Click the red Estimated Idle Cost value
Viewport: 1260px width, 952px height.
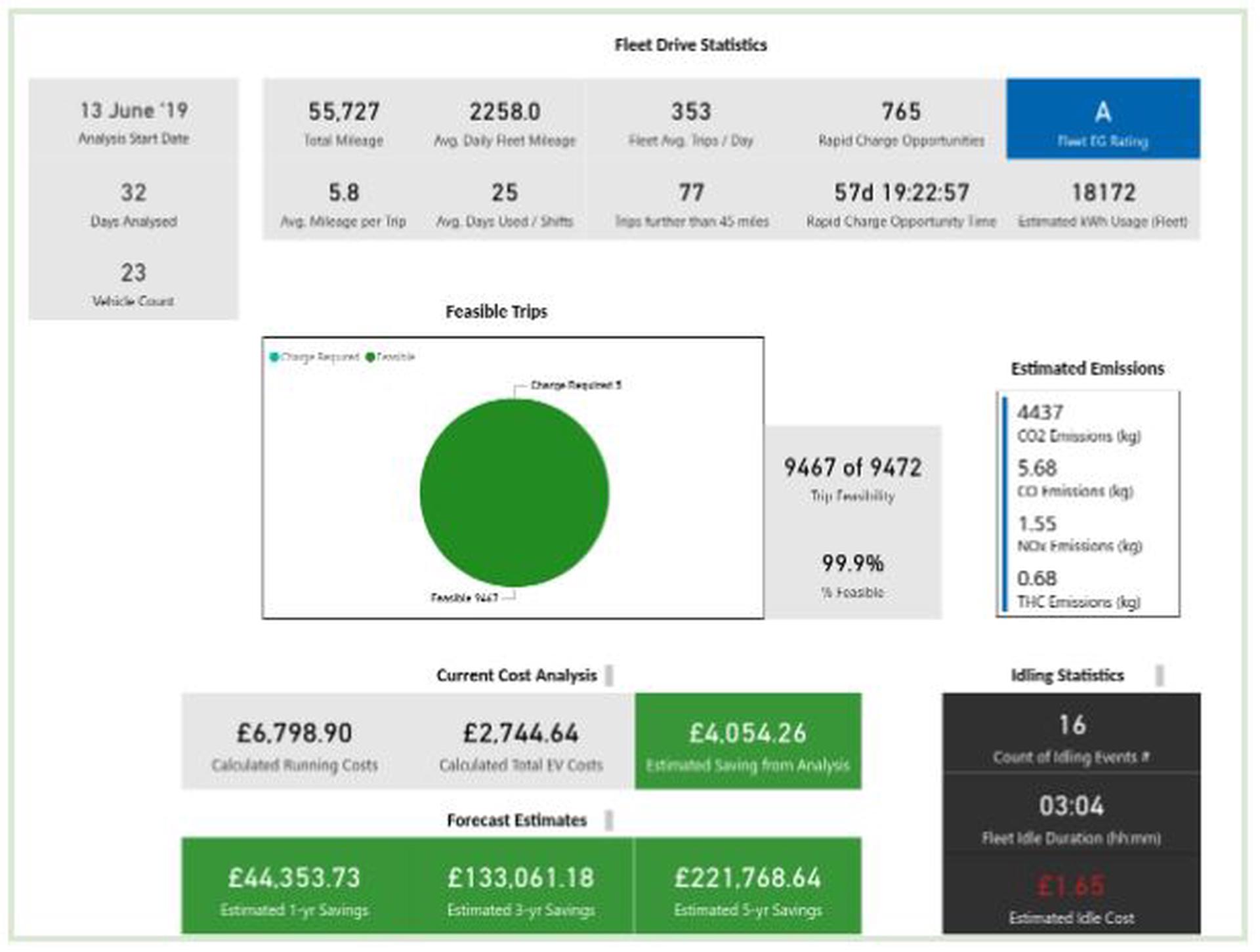tap(1071, 885)
